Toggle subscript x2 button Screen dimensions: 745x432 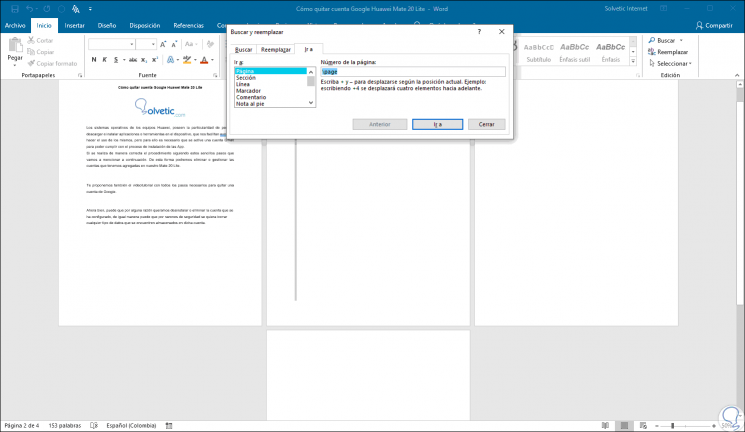click(144, 59)
